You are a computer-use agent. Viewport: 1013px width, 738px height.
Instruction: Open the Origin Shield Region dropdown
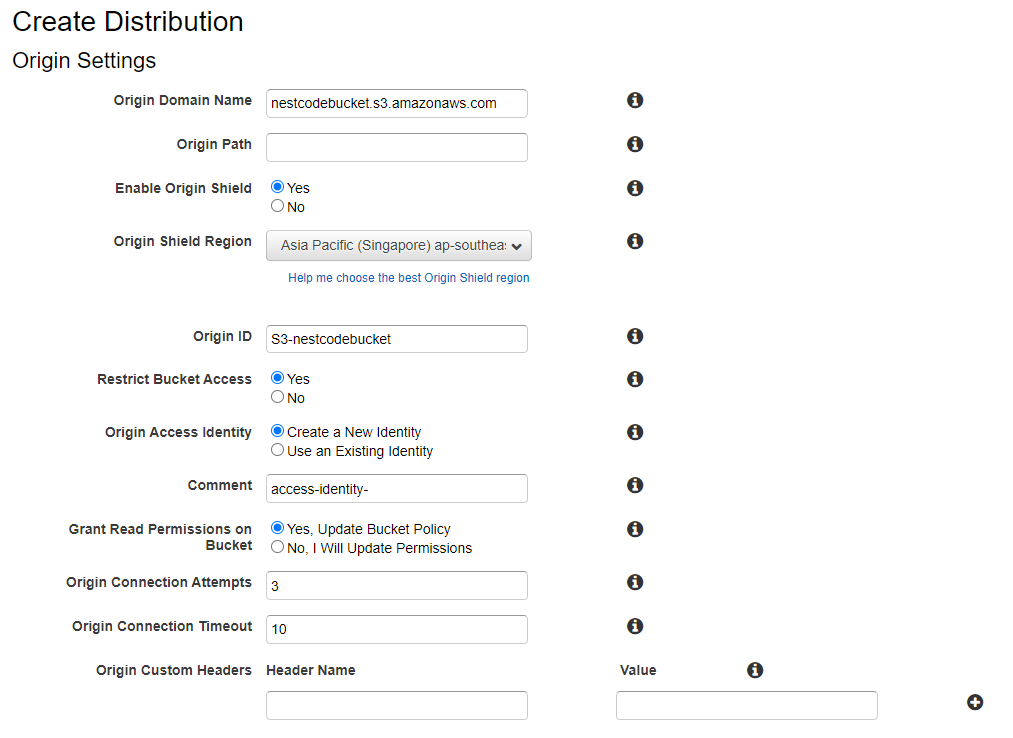point(397,245)
